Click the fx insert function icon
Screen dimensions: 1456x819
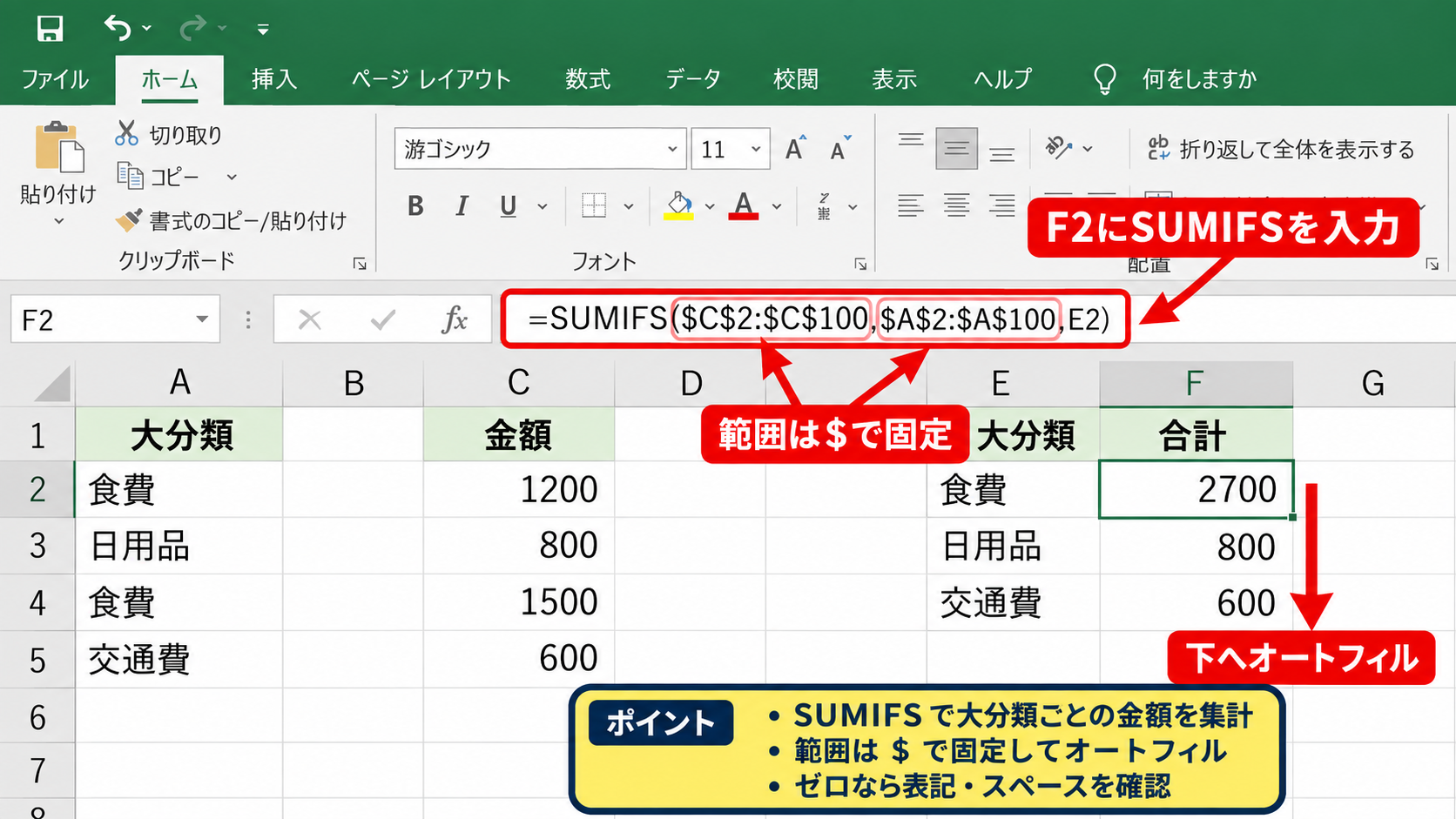pyautogui.click(x=455, y=319)
